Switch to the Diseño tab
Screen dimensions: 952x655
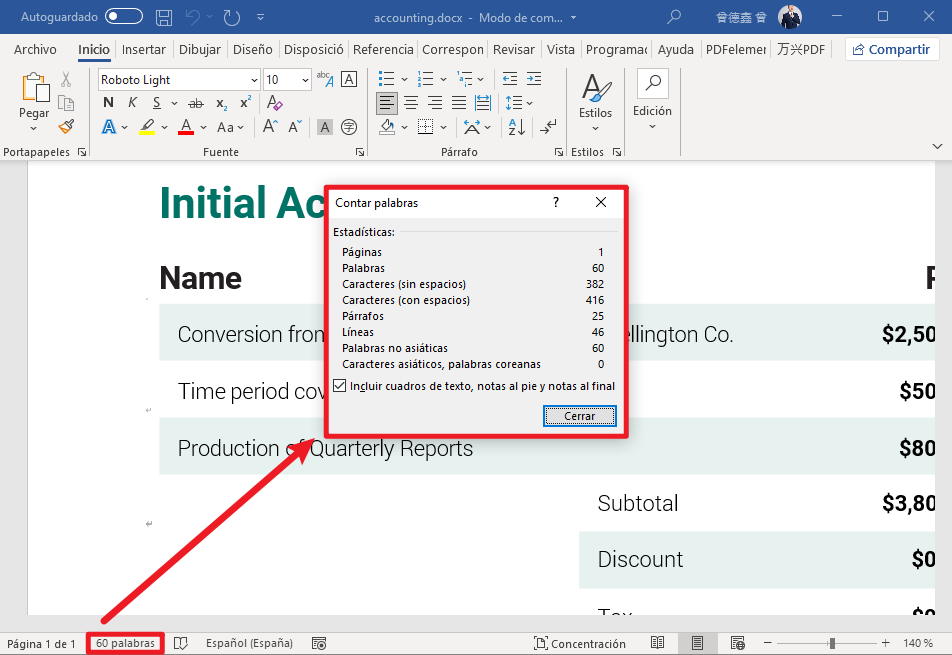coord(253,50)
